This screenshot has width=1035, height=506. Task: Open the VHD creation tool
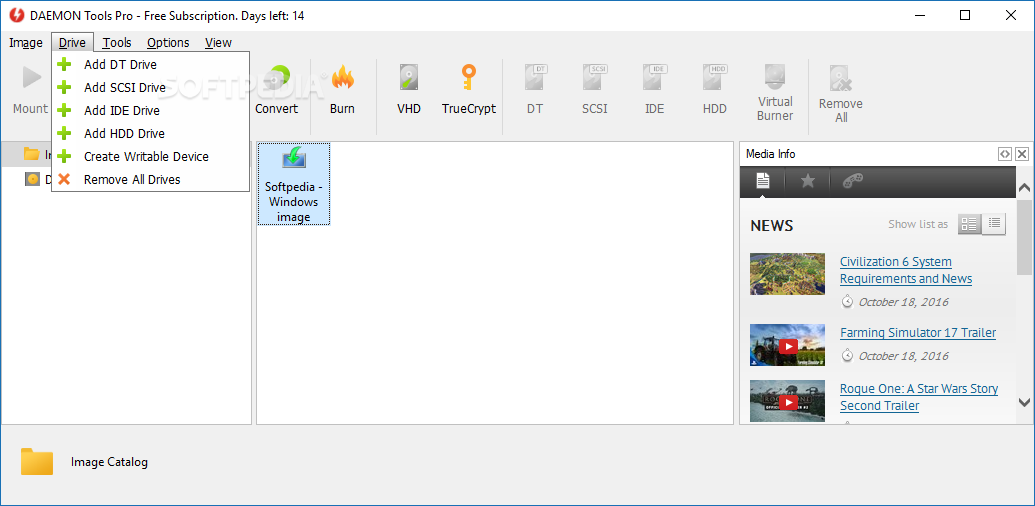(x=409, y=88)
